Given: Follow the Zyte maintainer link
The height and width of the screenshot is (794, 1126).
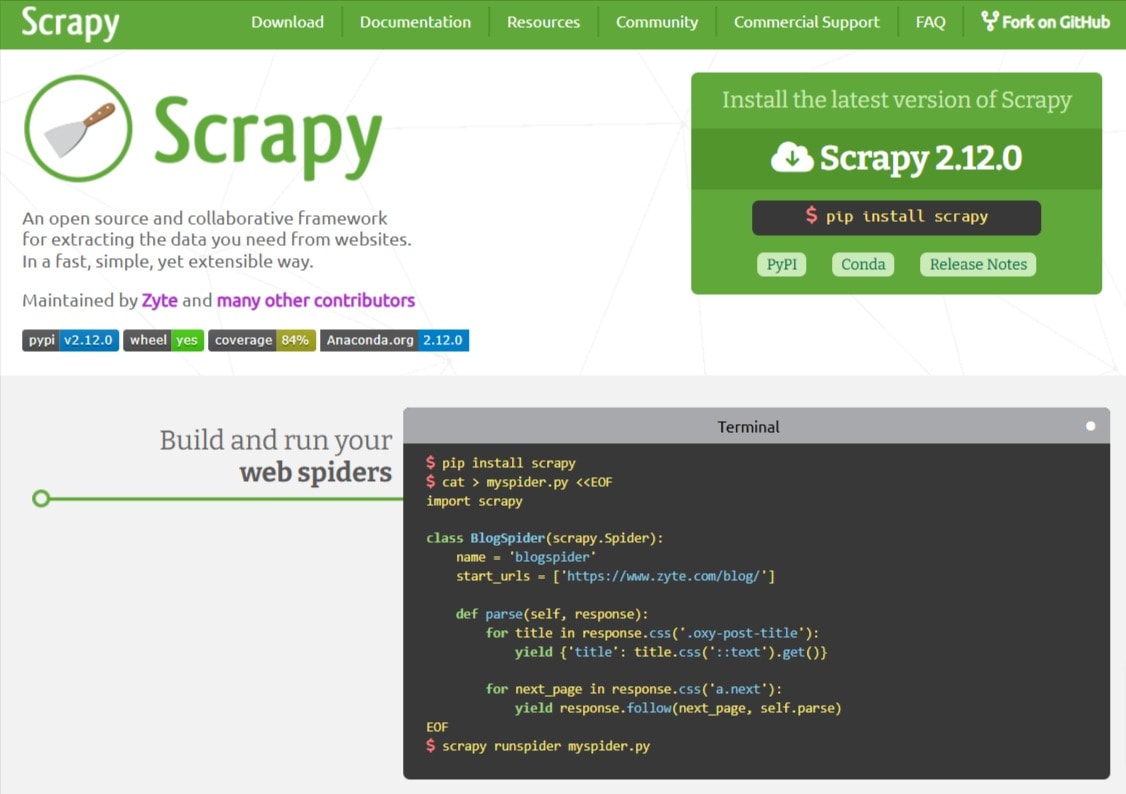Looking at the screenshot, I should pyautogui.click(x=159, y=300).
